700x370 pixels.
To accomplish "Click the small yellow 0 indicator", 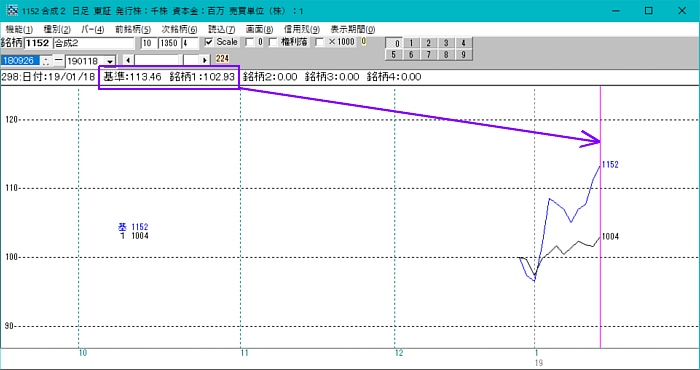I will click(x=363, y=42).
